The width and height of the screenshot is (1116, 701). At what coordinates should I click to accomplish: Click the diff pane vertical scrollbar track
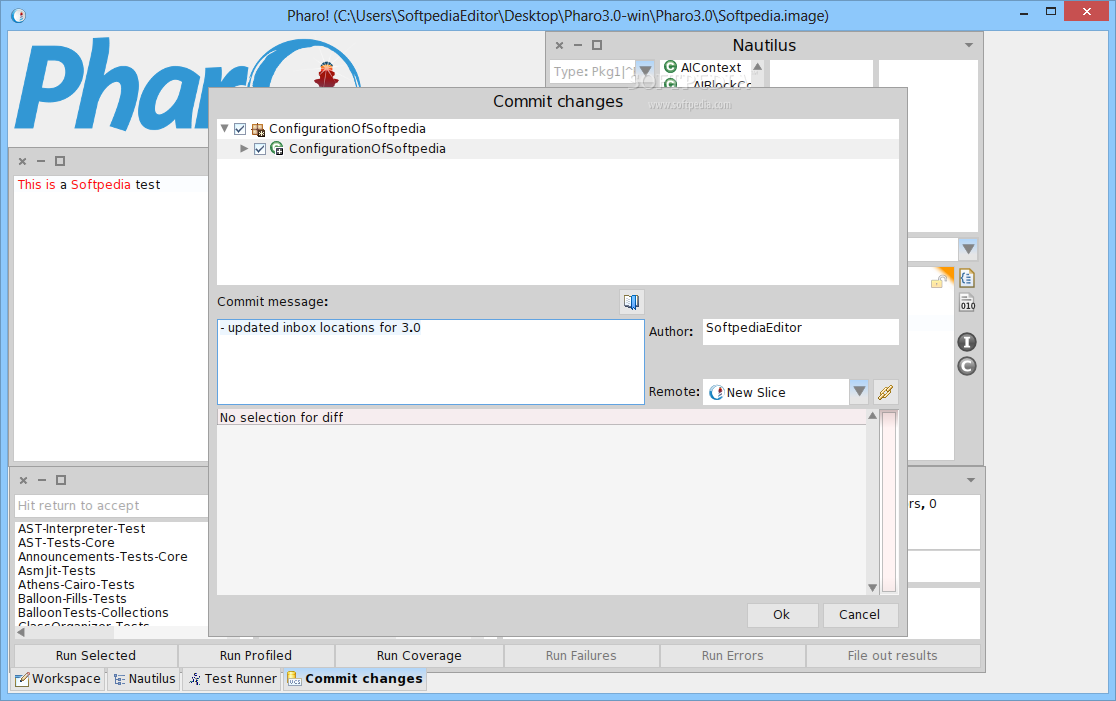[x=873, y=502]
